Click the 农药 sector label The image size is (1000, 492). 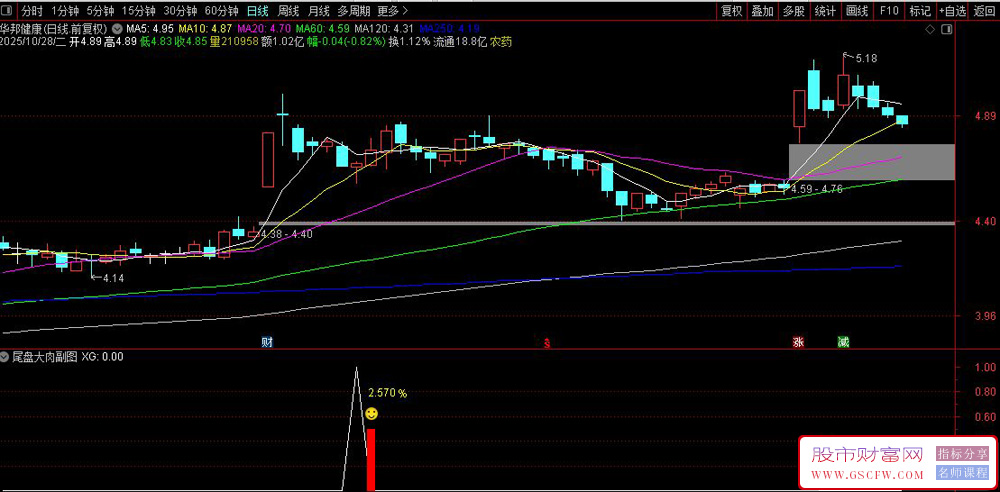pyautogui.click(x=501, y=41)
